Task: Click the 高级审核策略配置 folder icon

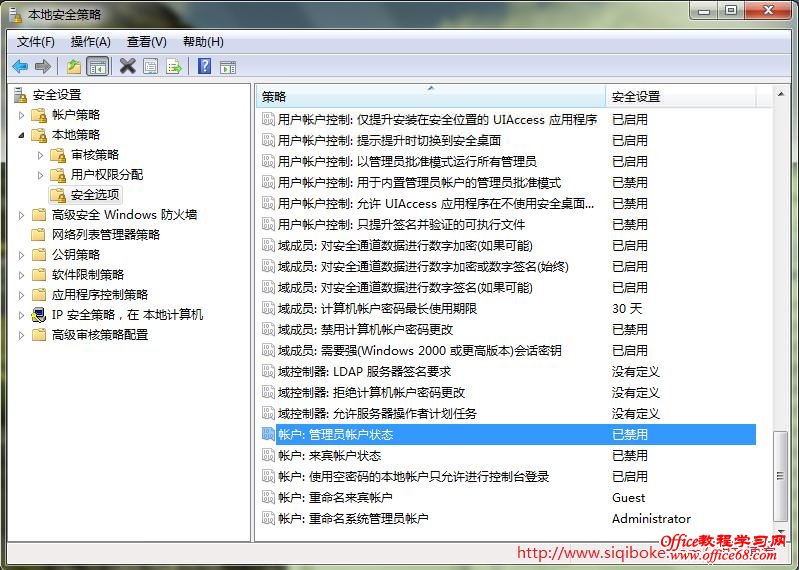Action: (39, 335)
